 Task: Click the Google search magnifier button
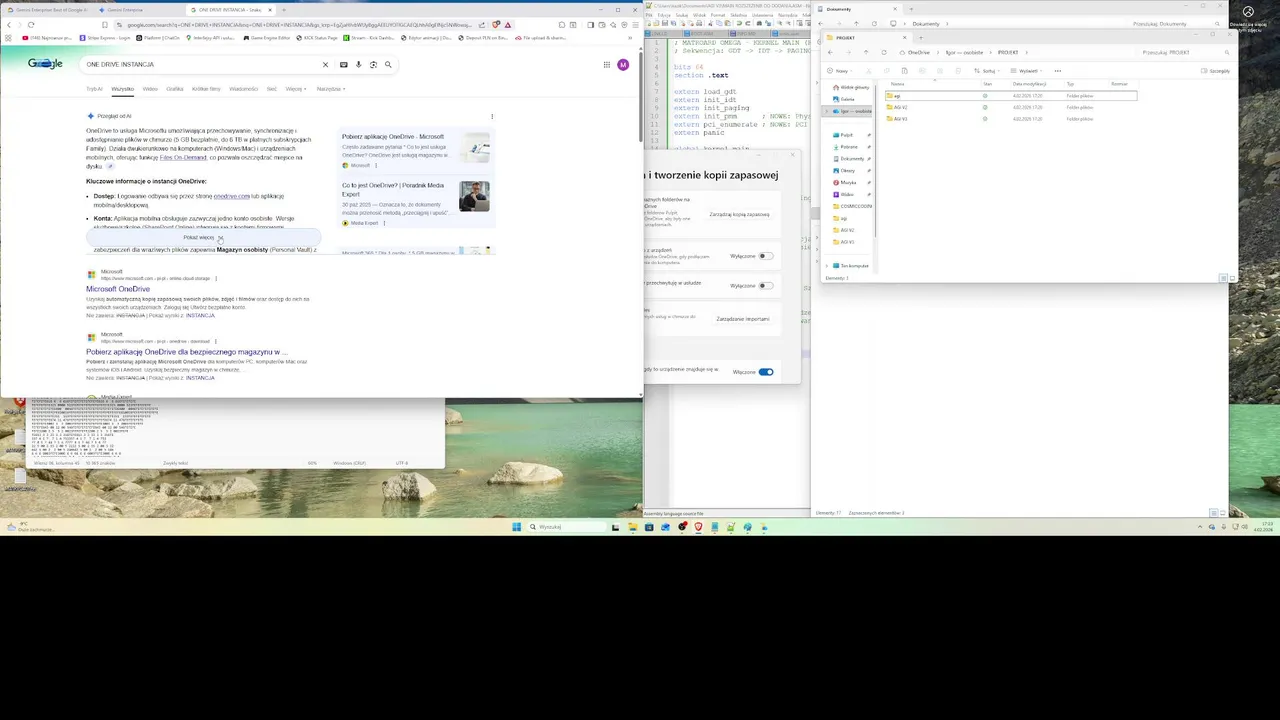point(388,64)
